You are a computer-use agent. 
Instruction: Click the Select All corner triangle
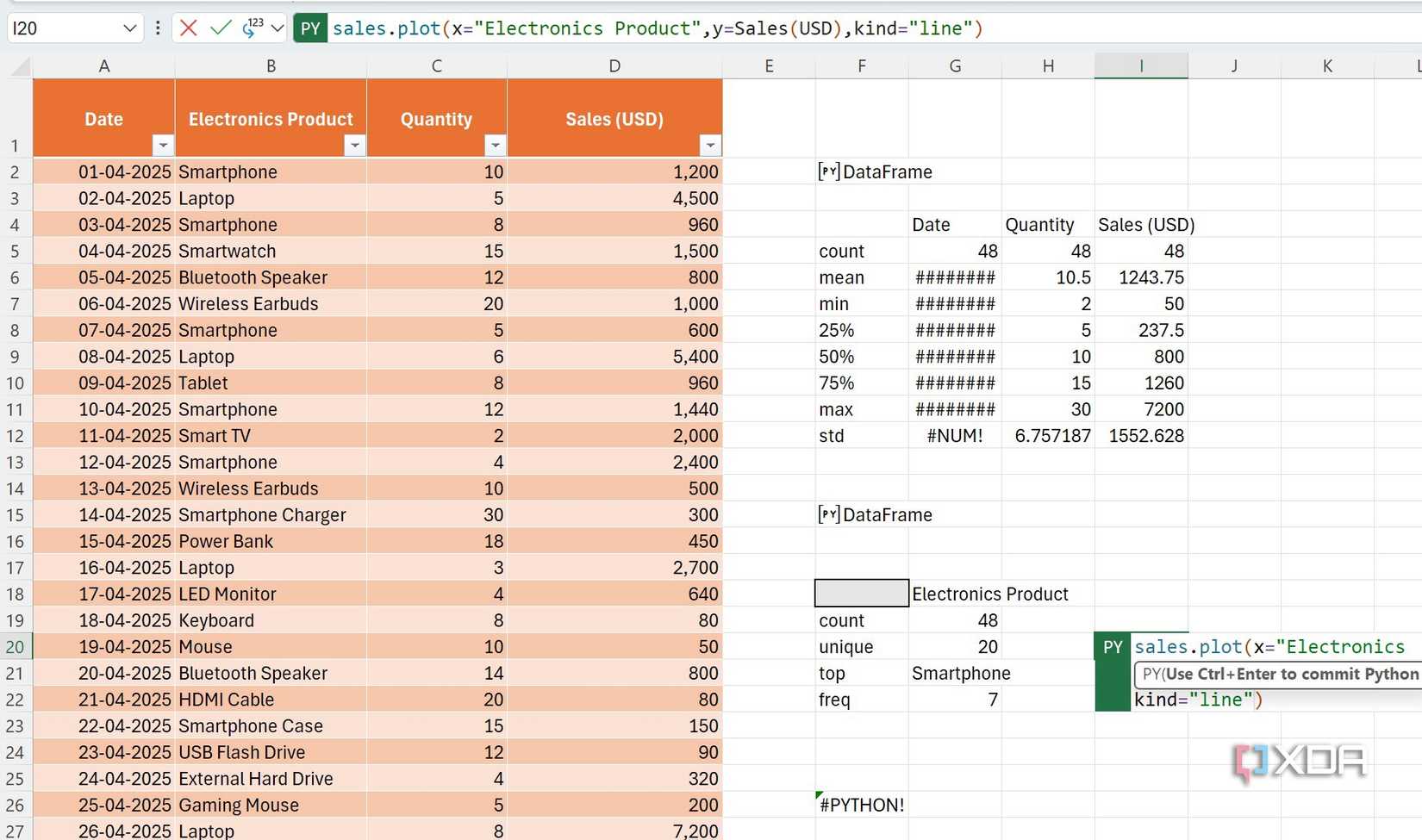coord(19,66)
